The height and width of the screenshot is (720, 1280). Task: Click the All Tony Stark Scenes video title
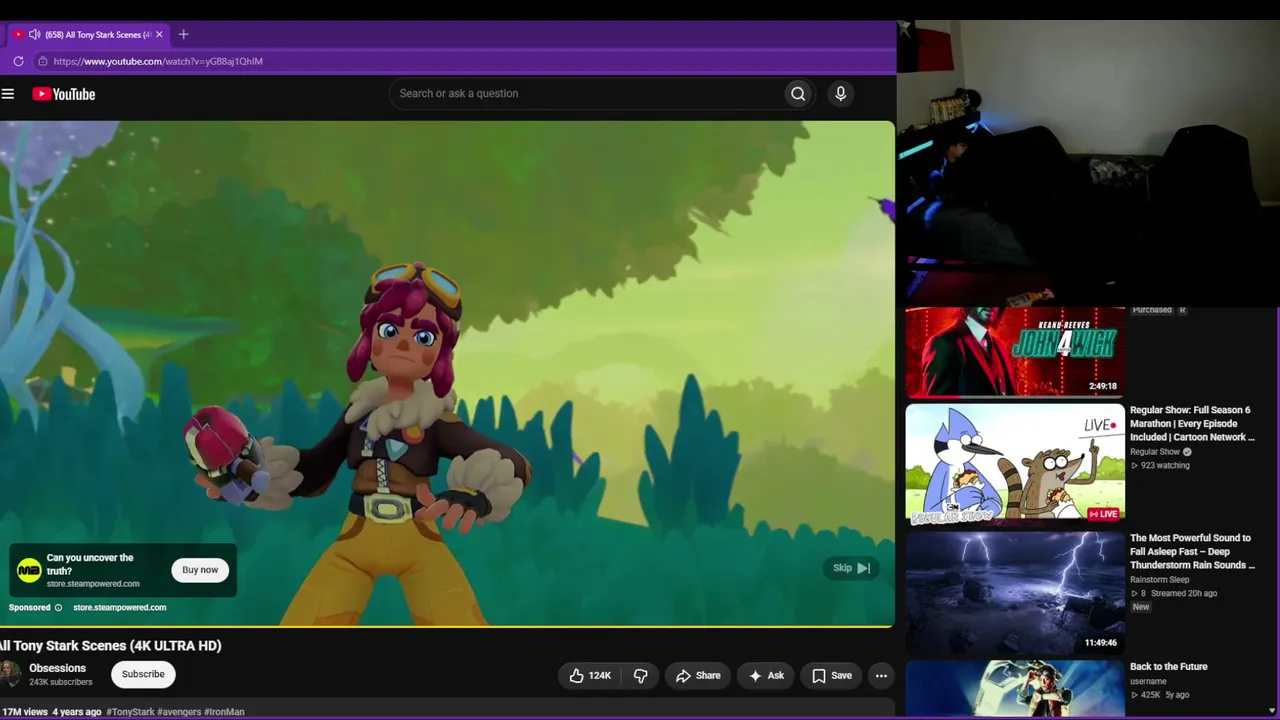tap(110, 646)
